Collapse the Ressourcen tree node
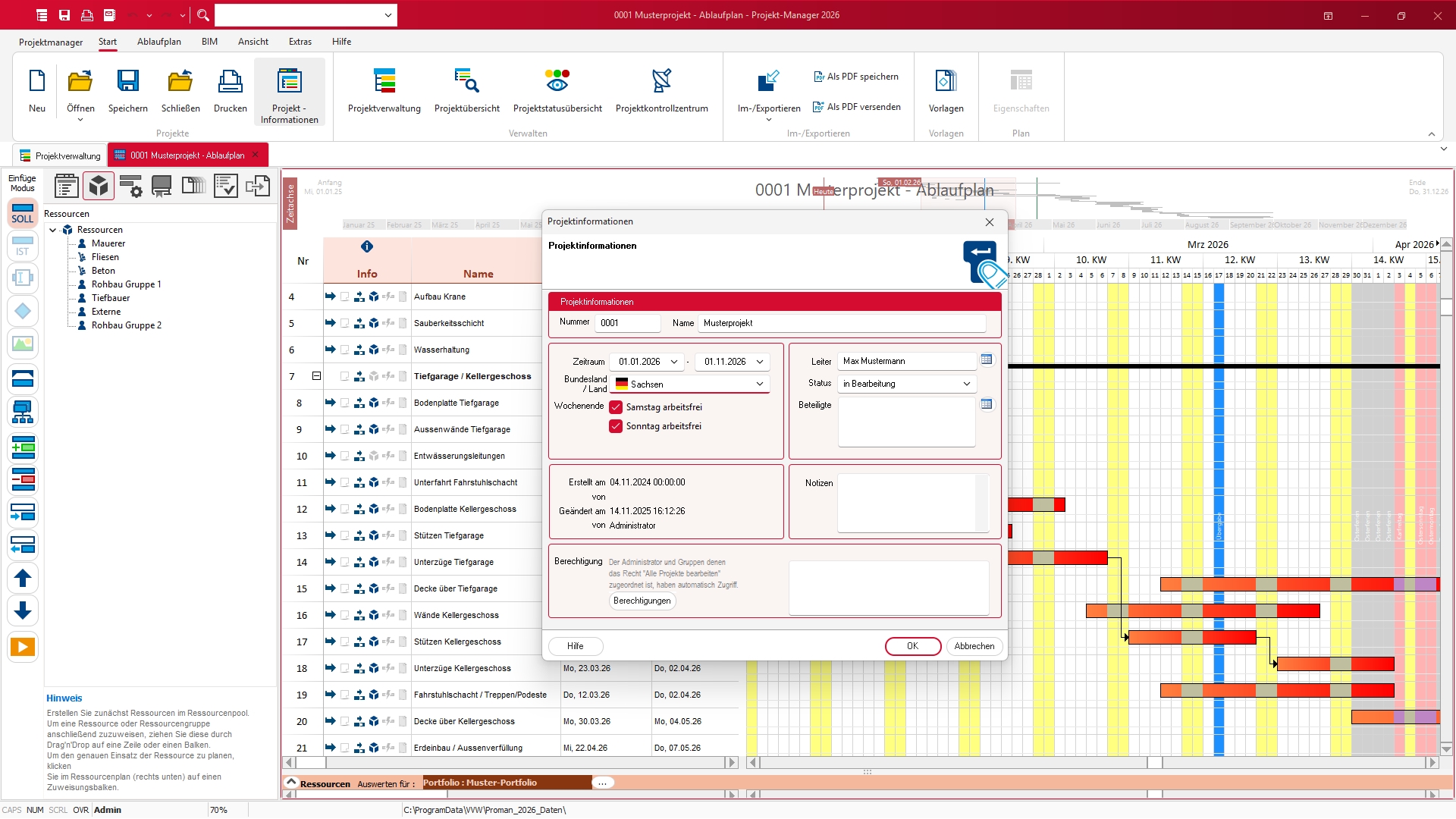1456x819 pixels. pyautogui.click(x=53, y=230)
